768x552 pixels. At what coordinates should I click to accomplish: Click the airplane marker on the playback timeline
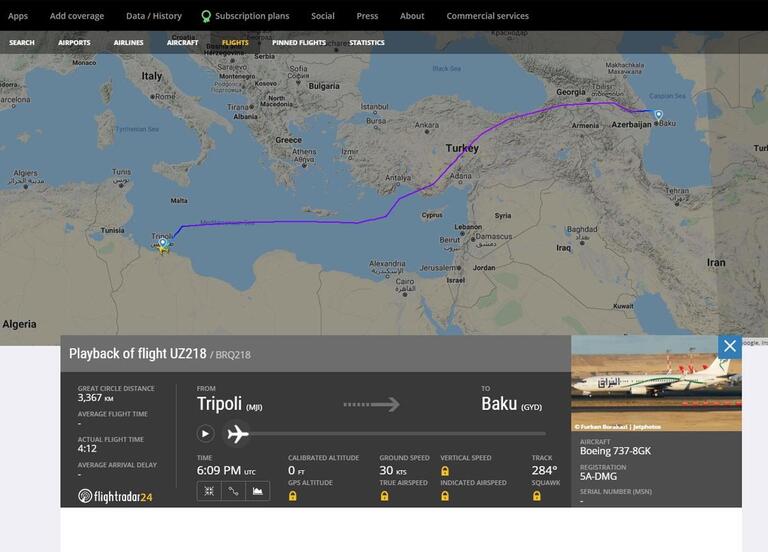tap(237, 433)
